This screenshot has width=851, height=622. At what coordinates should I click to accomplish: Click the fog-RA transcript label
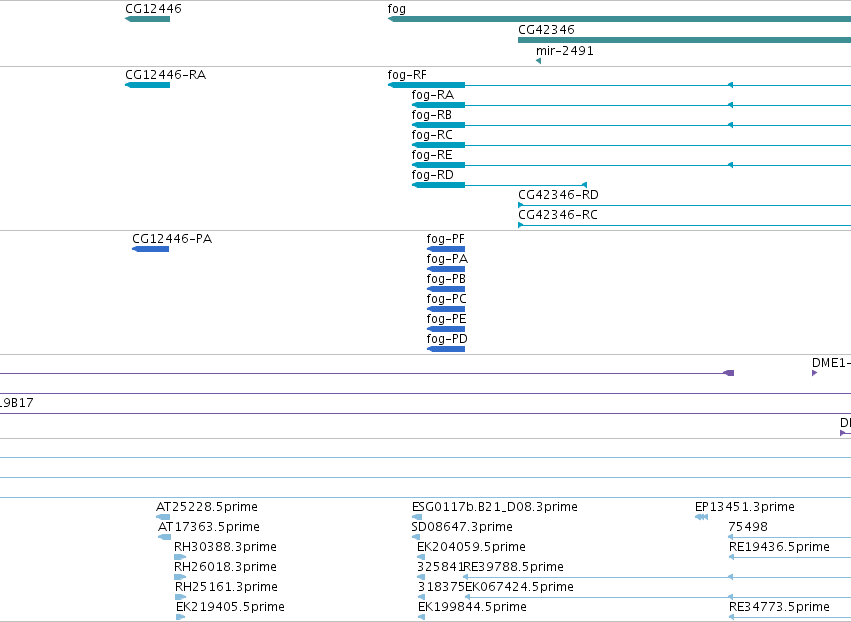(x=433, y=95)
